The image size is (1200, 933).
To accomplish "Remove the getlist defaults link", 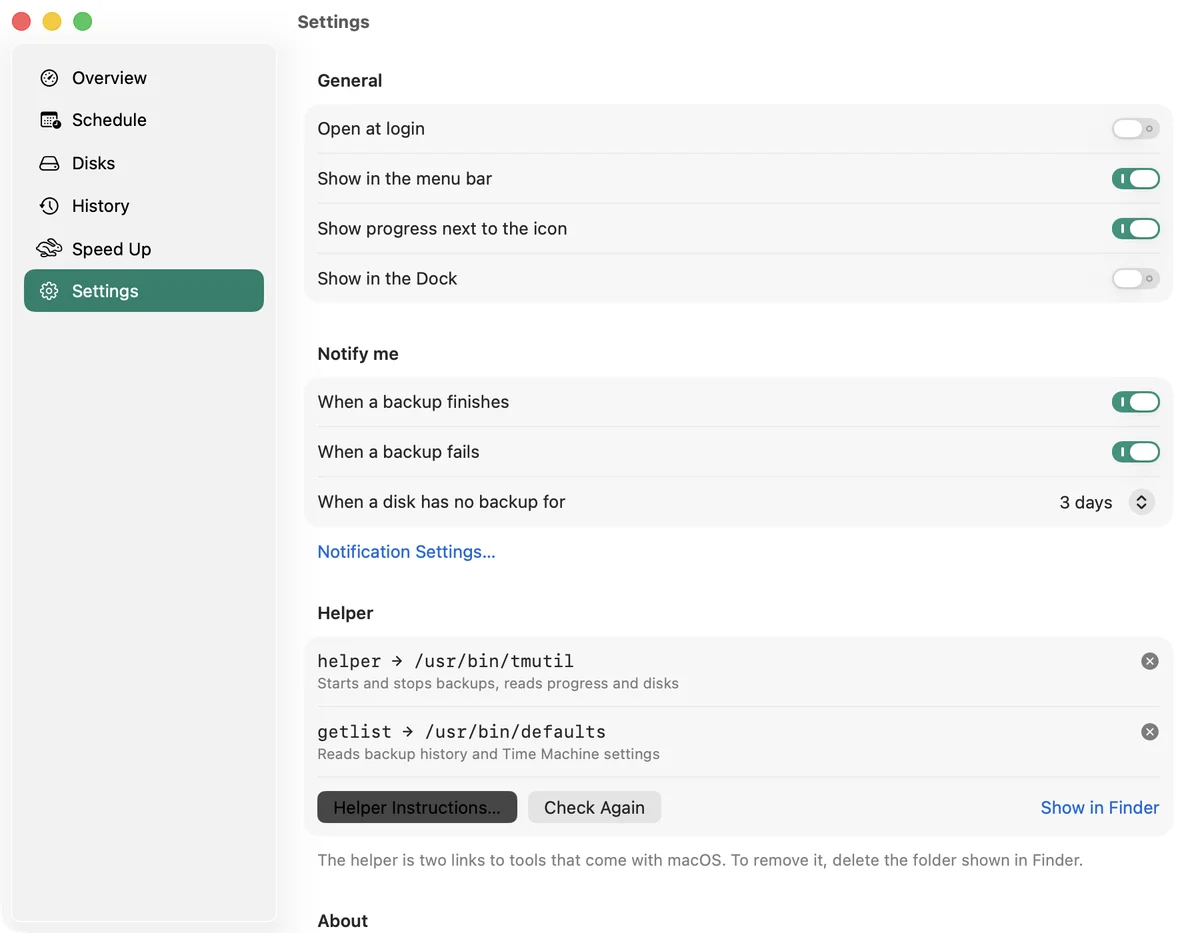I will coord(1150,732).
